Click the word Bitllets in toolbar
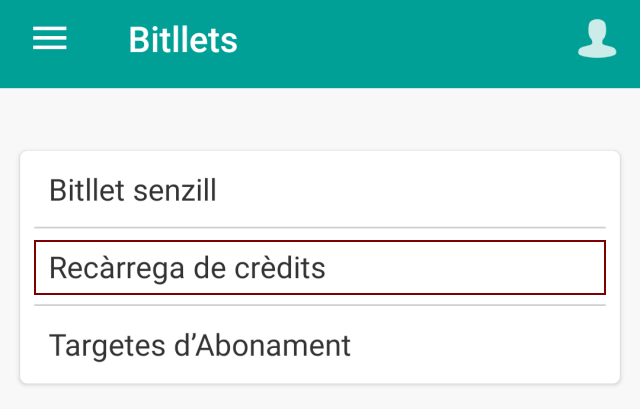640x409 pixels. click(183, 41)
